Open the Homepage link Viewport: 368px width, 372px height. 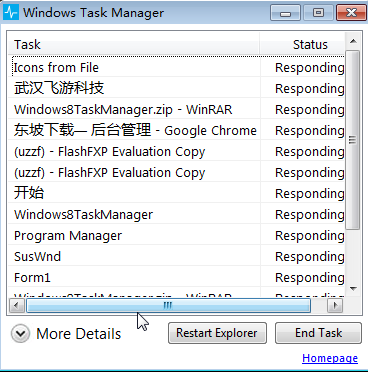pos(330,358)
